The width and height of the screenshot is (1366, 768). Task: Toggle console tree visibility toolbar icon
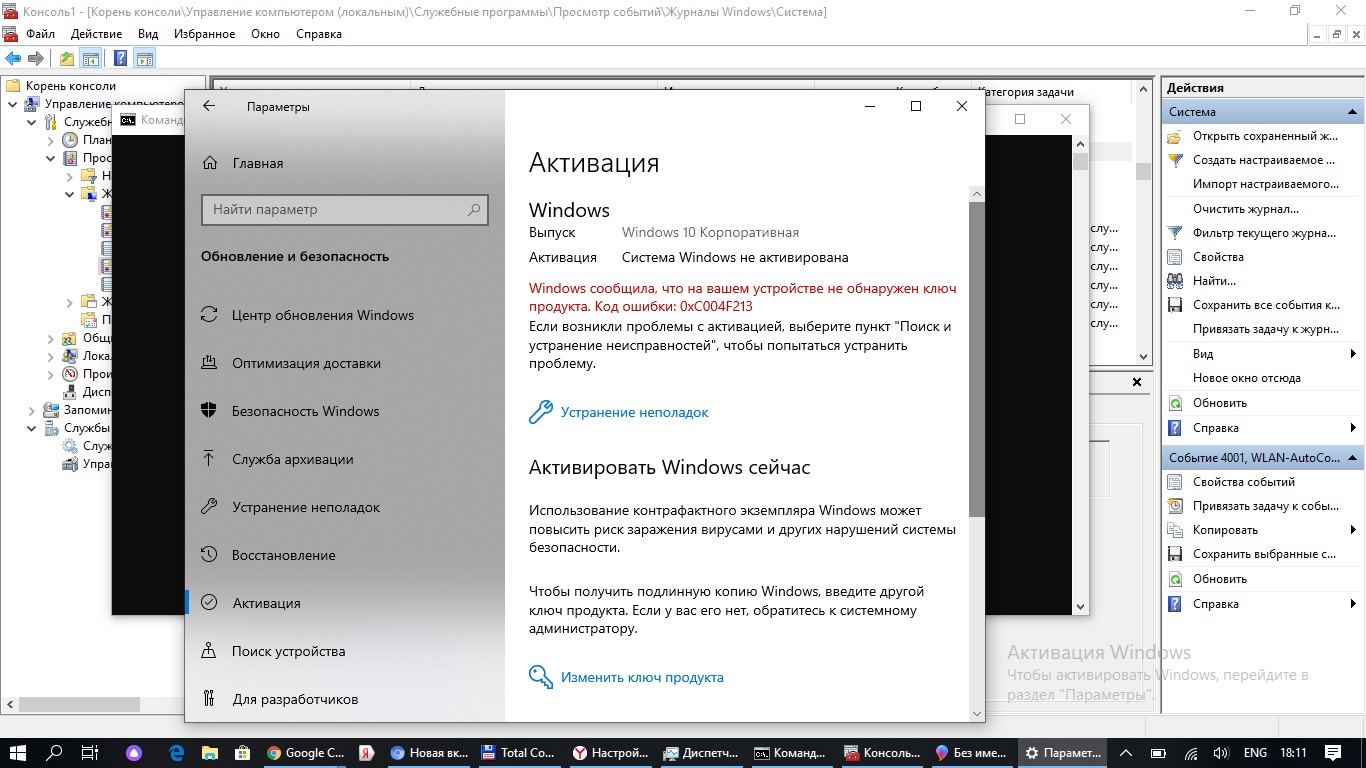click(x=90, y=59)
